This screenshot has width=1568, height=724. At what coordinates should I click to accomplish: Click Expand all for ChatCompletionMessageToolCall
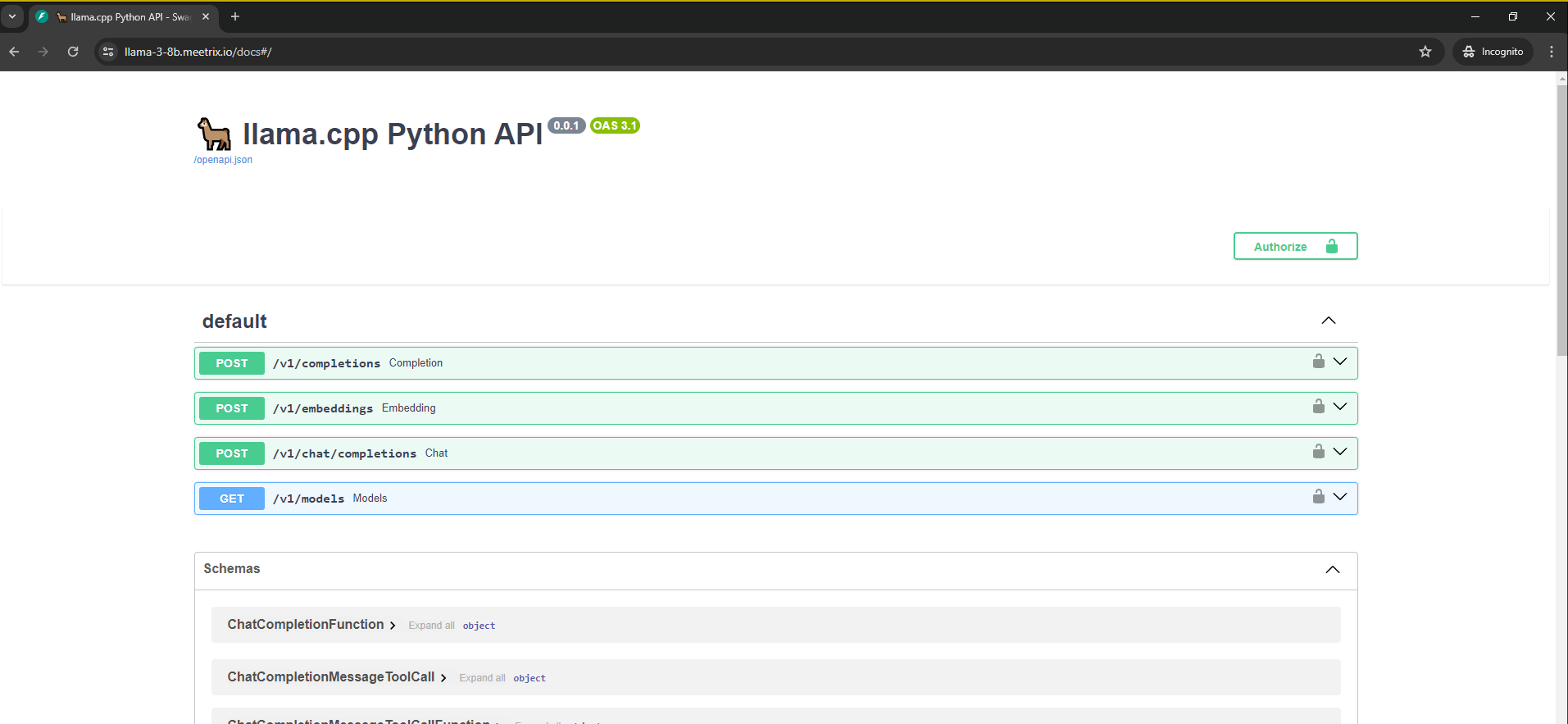point(482,678)
